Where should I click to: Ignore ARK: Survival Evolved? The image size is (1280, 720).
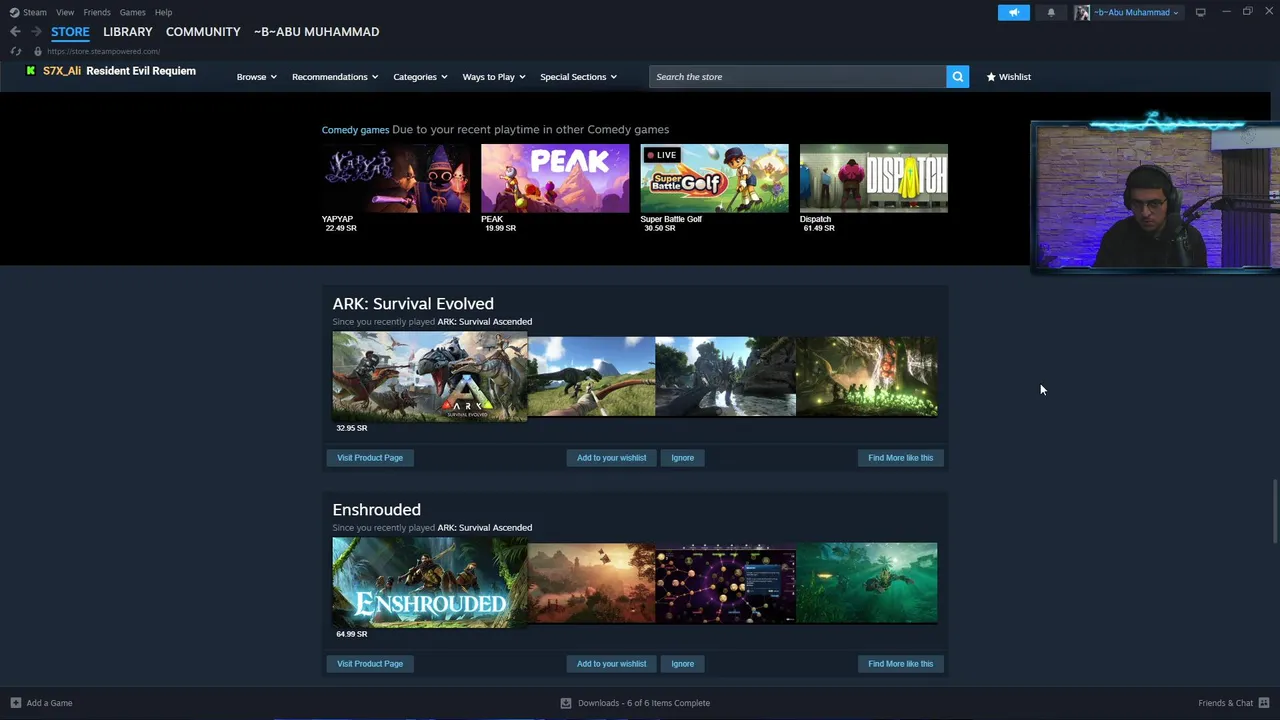[x=683, y=458]
